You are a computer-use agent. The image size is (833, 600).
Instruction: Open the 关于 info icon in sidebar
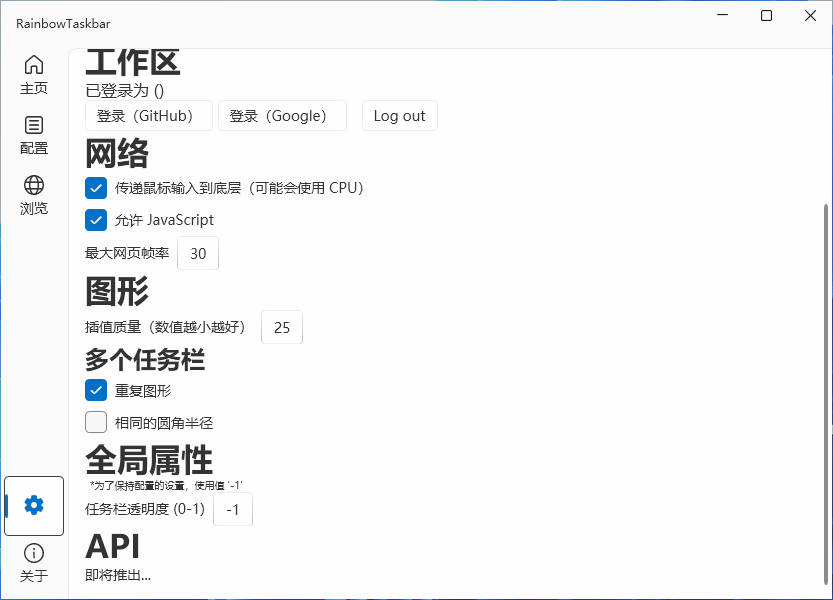[34, 553]
